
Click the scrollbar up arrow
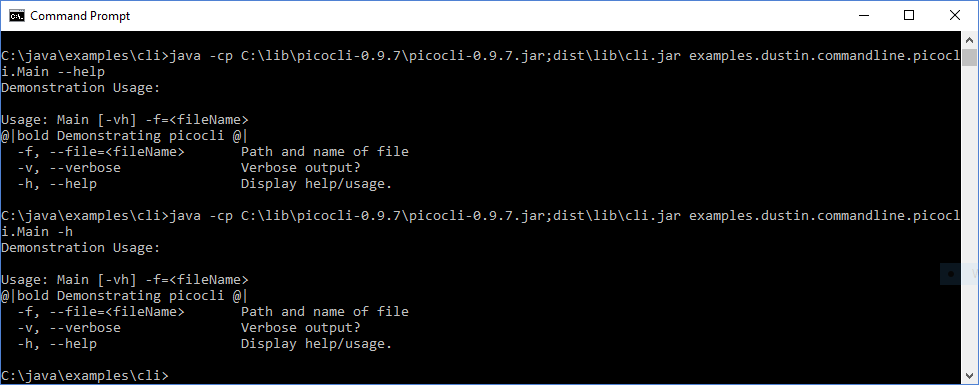(x=969, y=39)
